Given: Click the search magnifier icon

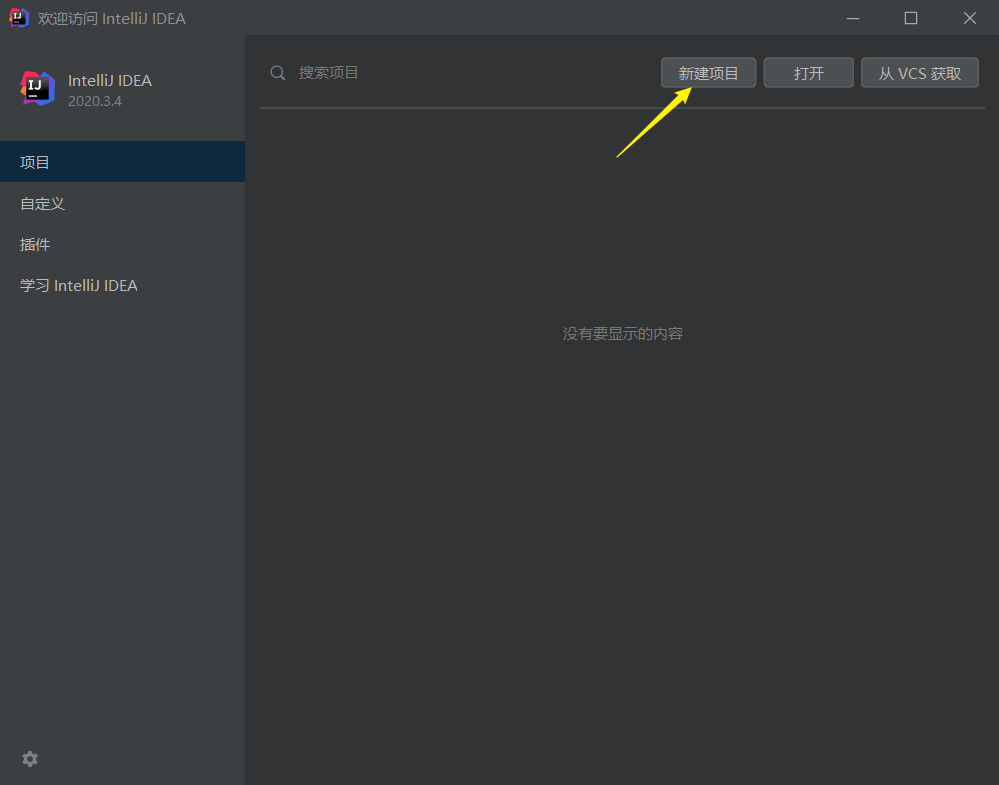Looking at the screenshot, I should coord(277,72).
